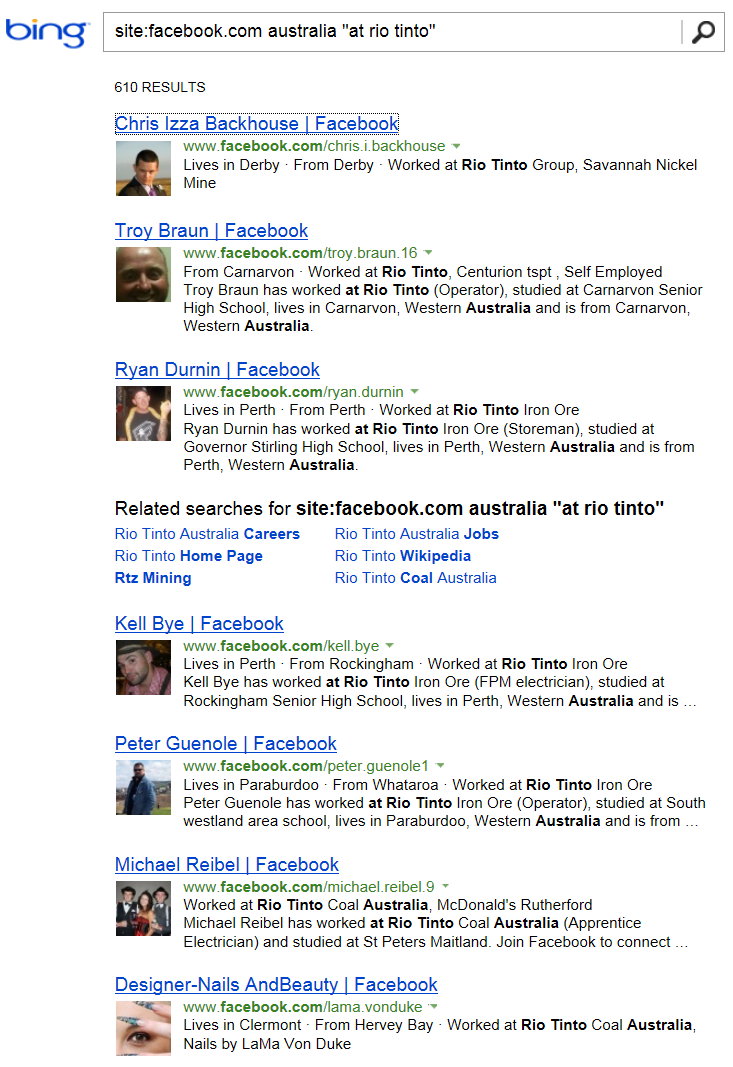Image resolution: width=733 pixels, height=1067 pixels.
Task: Select related search Rio Tinto Wikipedia
Action: pos(402,556)
